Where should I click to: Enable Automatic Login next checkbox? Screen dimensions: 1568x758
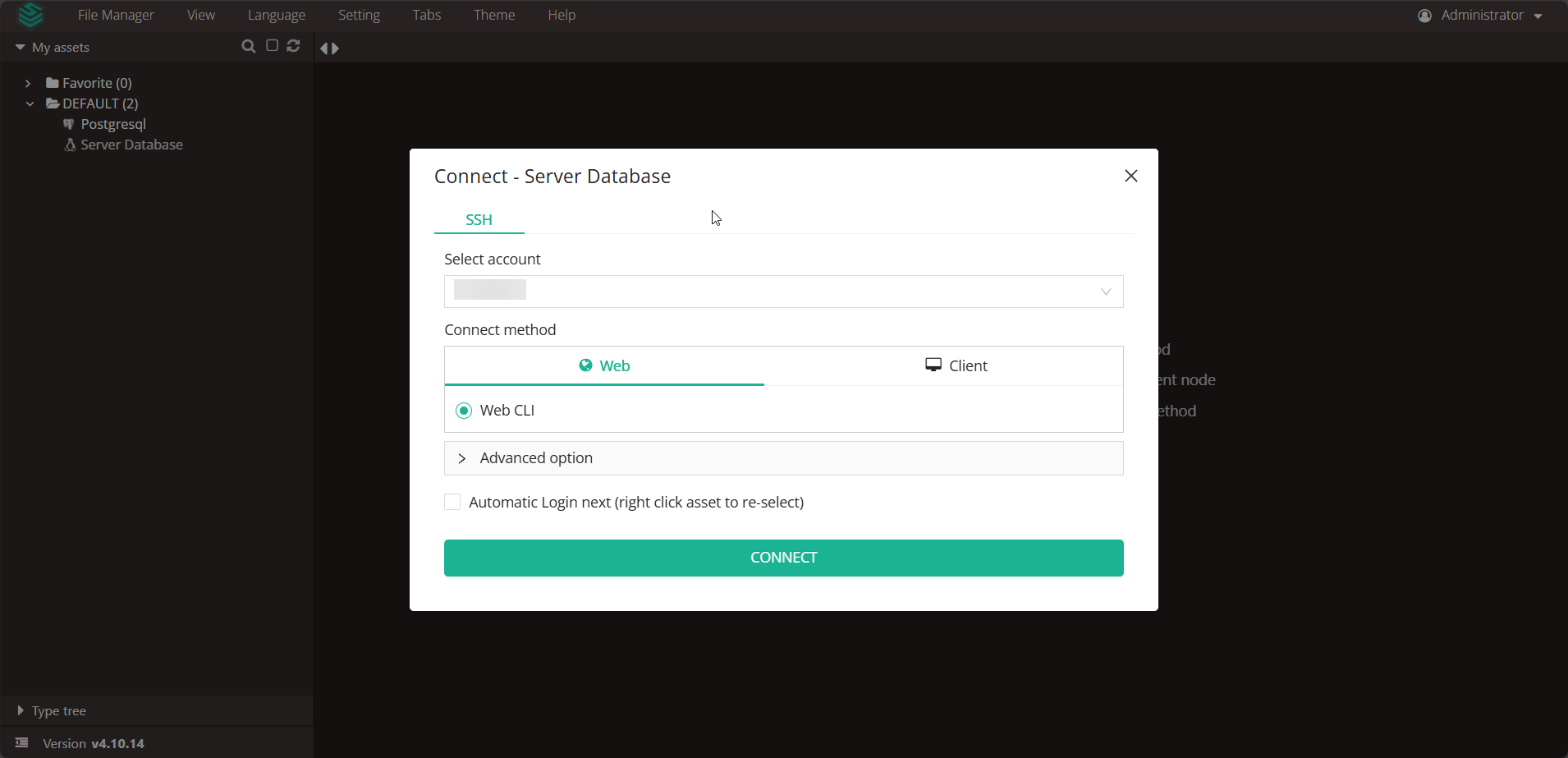452,501
